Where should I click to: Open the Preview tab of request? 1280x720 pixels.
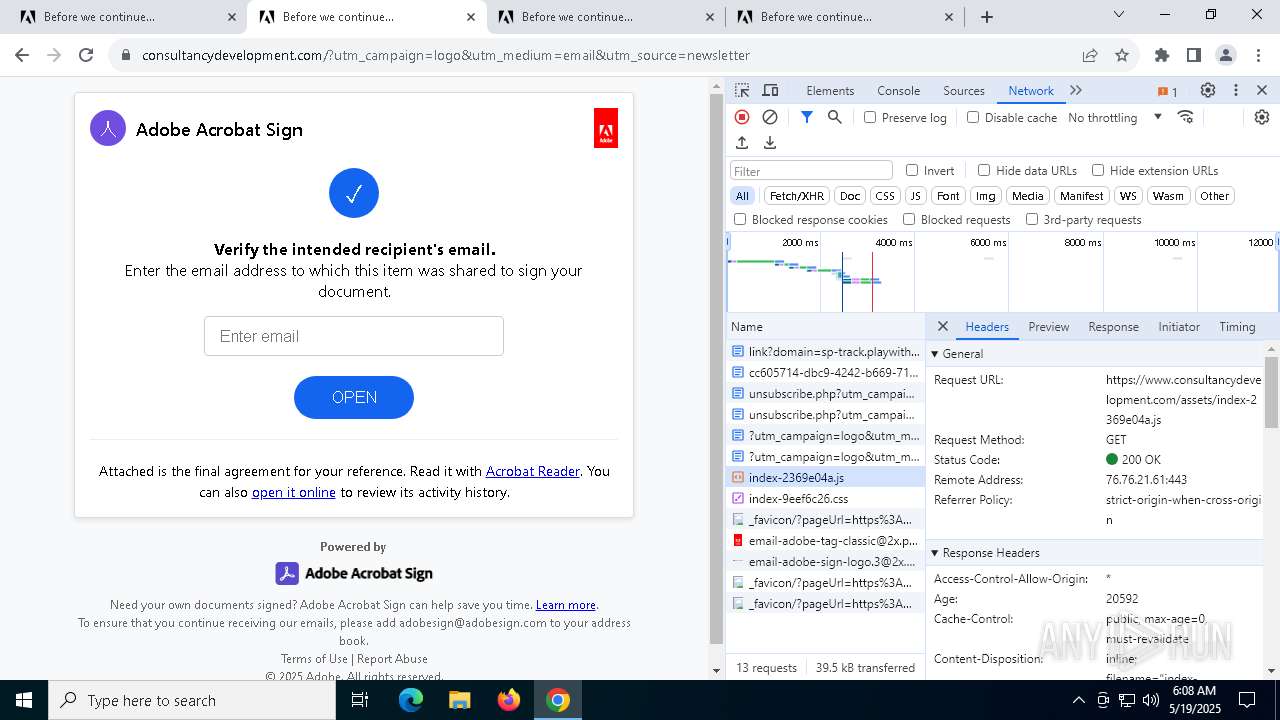pos(1048,326)
